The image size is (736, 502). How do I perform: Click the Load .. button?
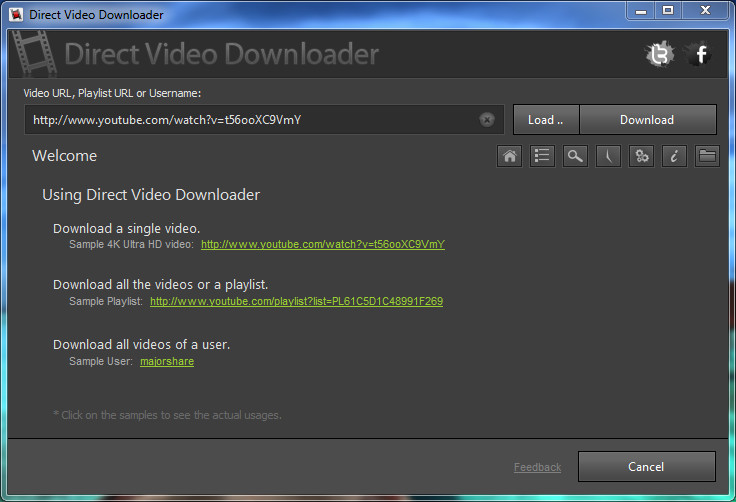coord(546,120)
